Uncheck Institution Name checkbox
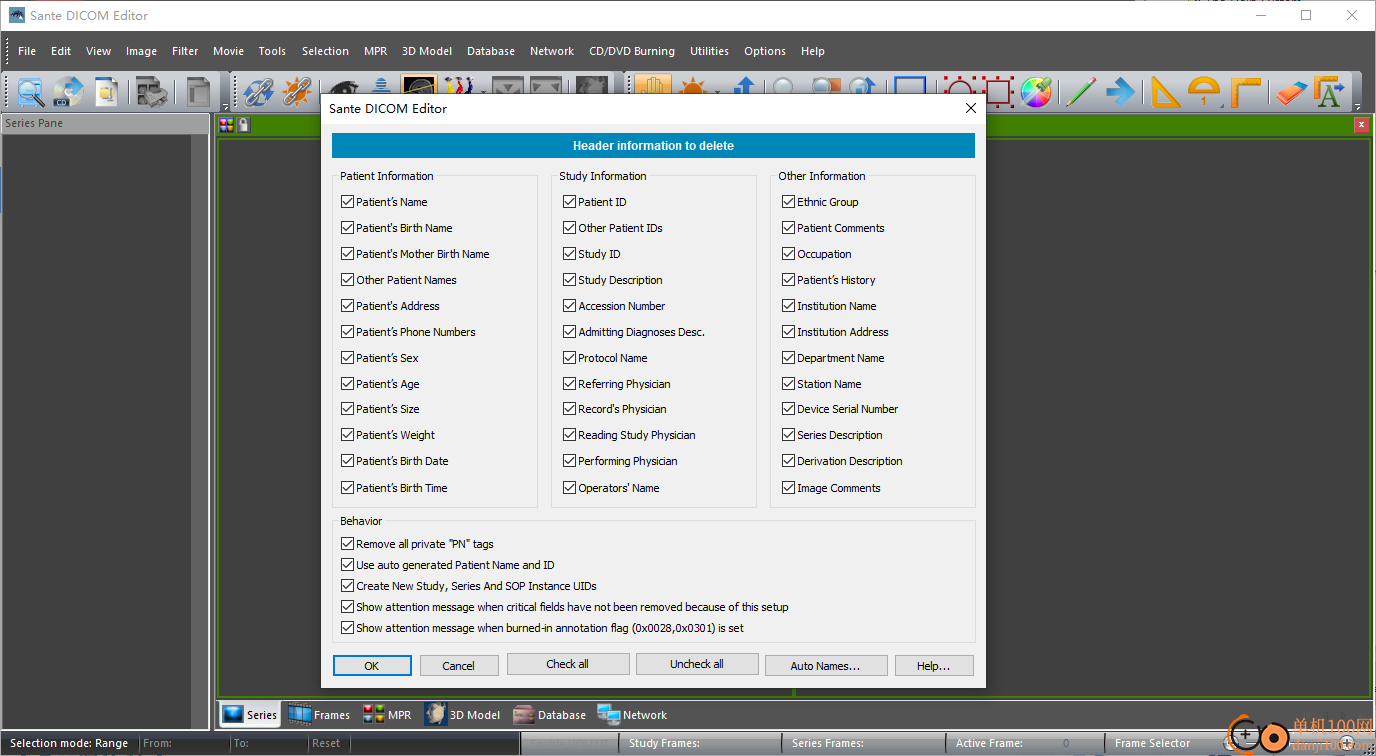The image size is (1376, 756). coord(789,306)
